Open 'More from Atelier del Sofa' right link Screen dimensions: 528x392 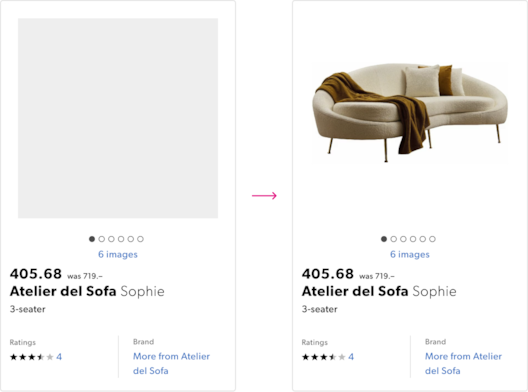(x=463, y=363)
